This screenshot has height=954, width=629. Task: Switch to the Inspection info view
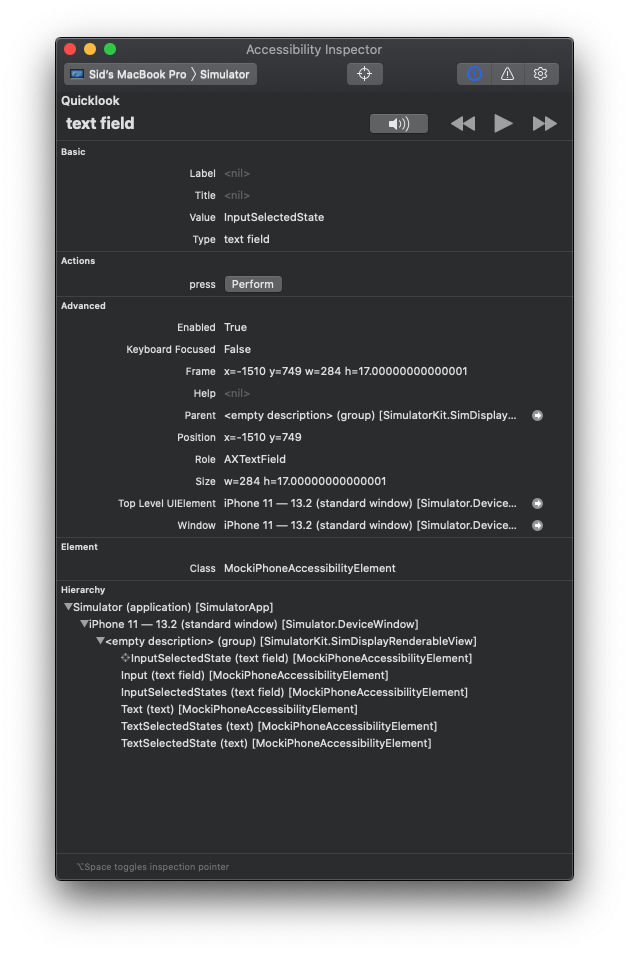[473, 73]
